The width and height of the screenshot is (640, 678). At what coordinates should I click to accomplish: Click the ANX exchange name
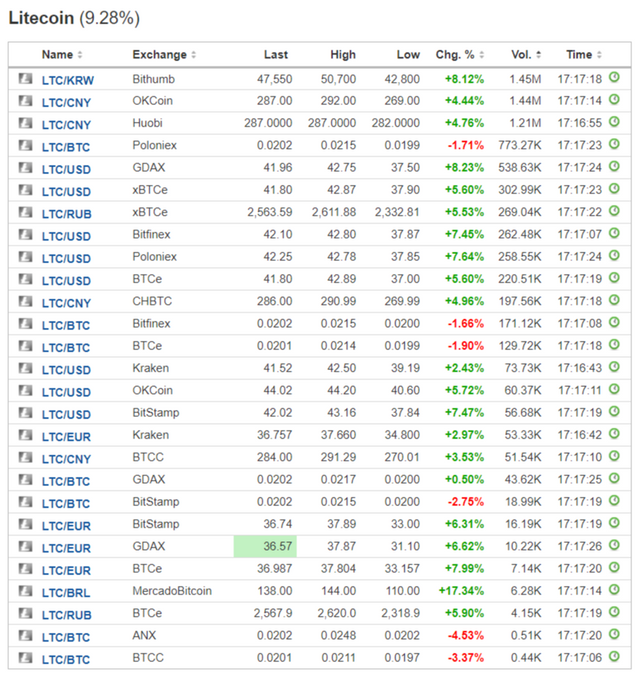[144, 636]
